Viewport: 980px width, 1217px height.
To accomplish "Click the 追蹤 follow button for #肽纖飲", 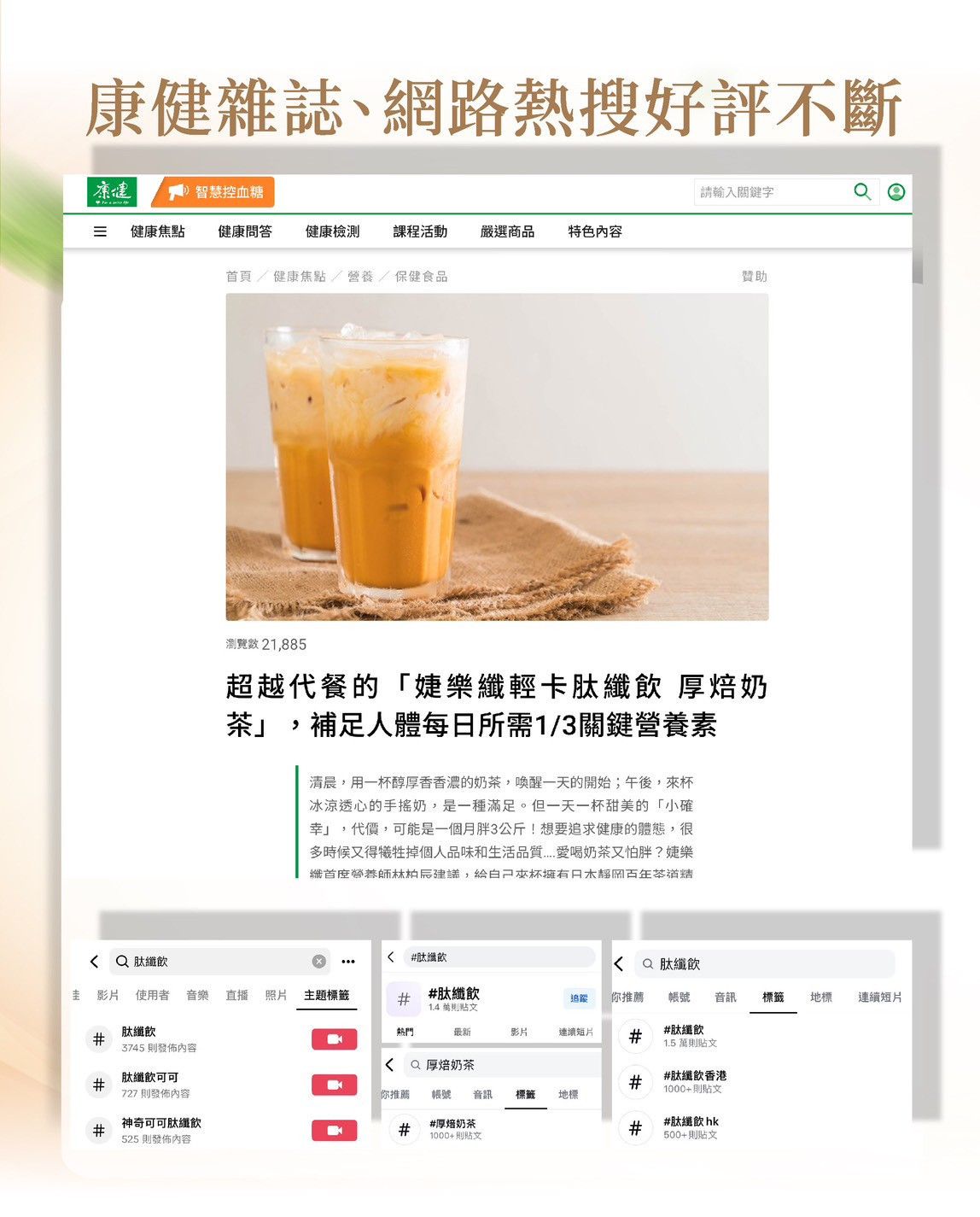I will [579, 998].
